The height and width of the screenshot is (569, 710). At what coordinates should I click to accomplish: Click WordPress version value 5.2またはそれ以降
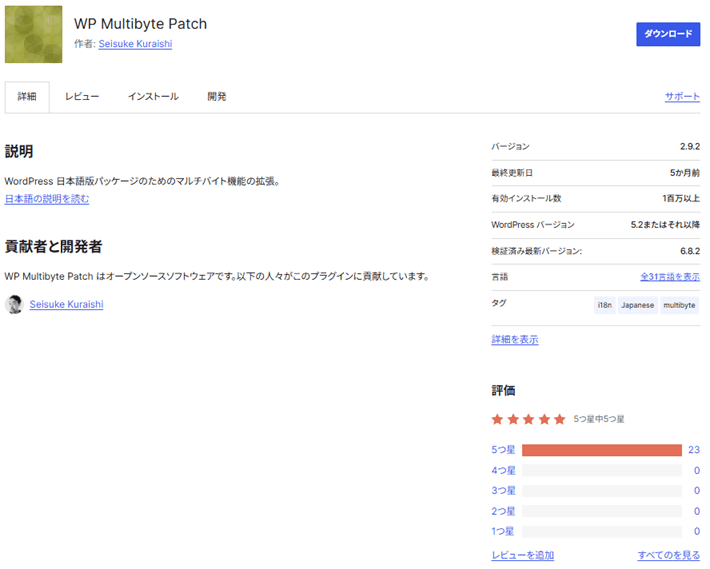[x=665, y=225]
